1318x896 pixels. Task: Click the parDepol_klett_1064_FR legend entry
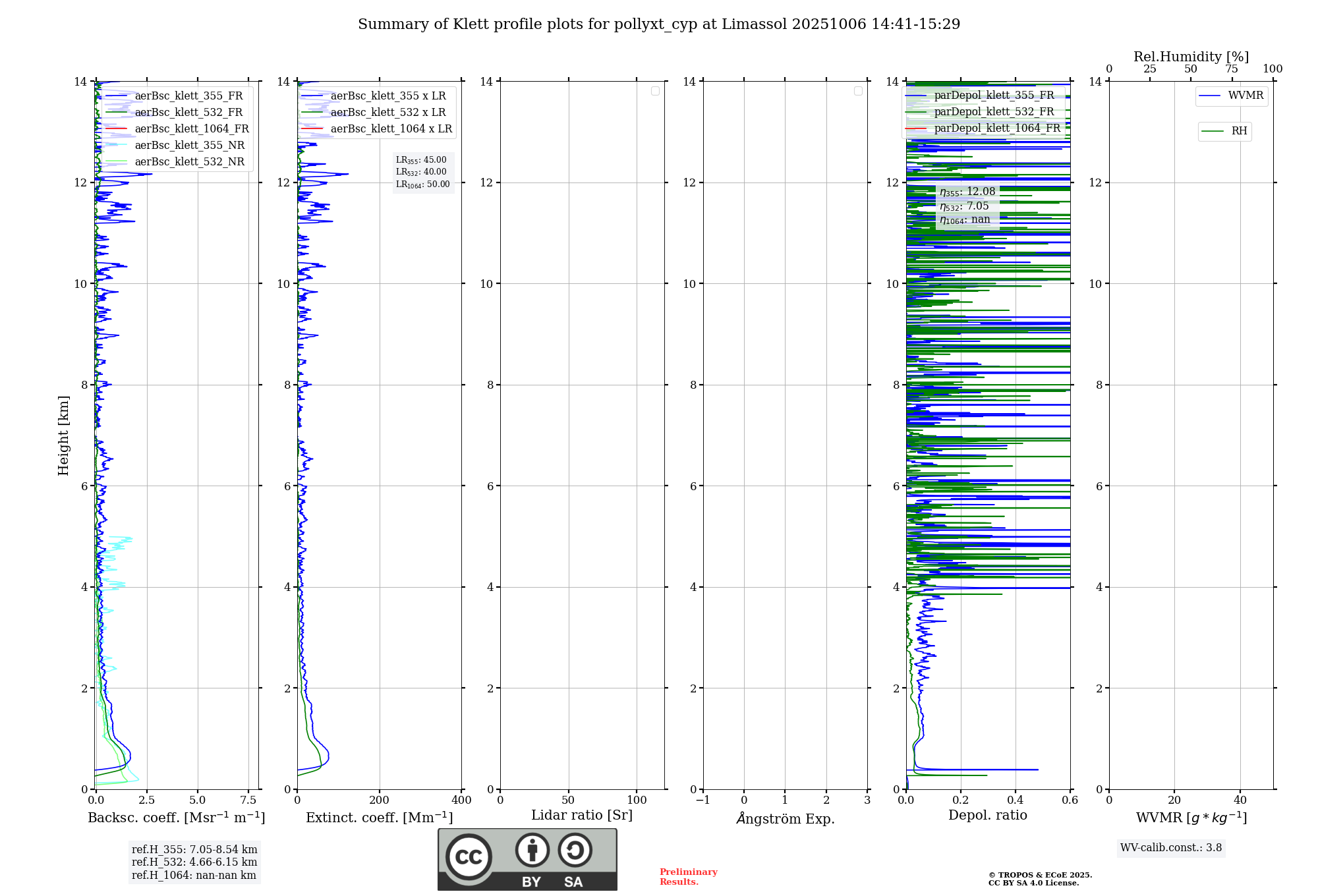click(x=996, y=128)
